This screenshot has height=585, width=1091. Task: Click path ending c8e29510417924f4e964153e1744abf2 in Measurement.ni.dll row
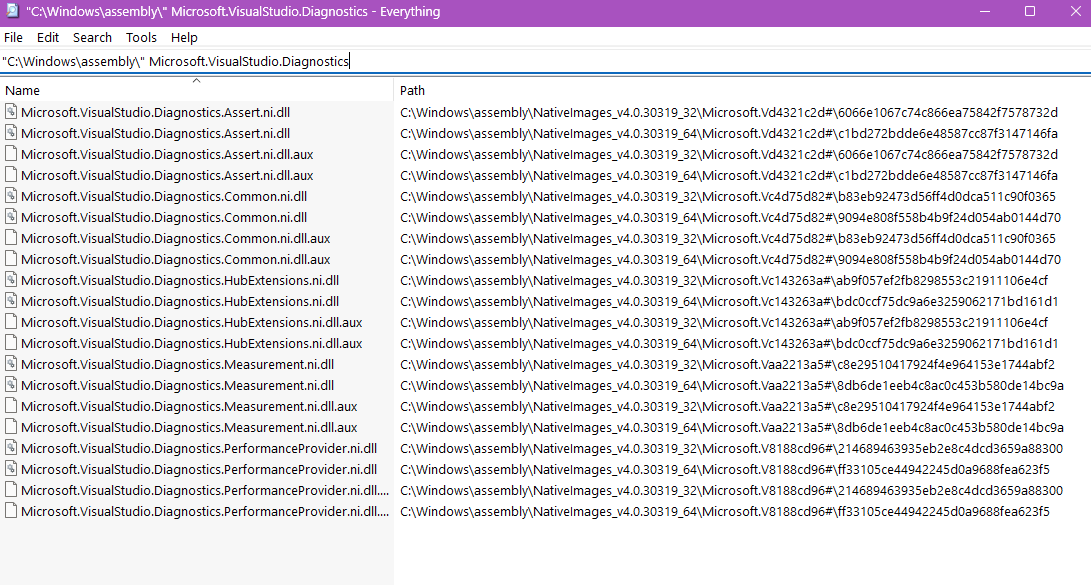727,364
